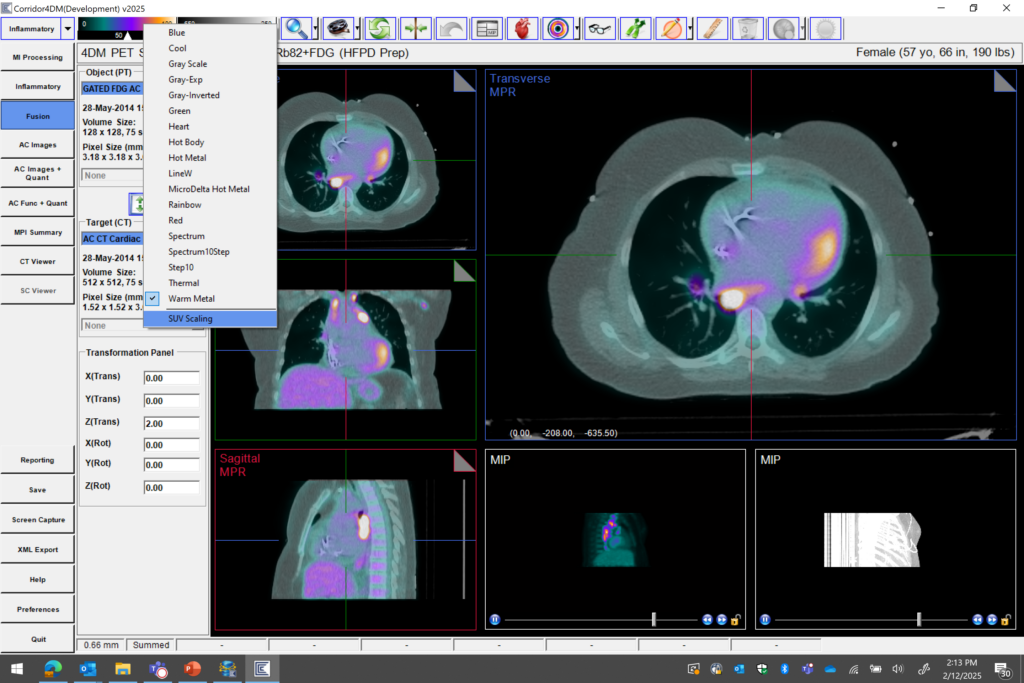Open the Reporting page
Viewport: 1024px width, 683px height.
tap(38, 460)
